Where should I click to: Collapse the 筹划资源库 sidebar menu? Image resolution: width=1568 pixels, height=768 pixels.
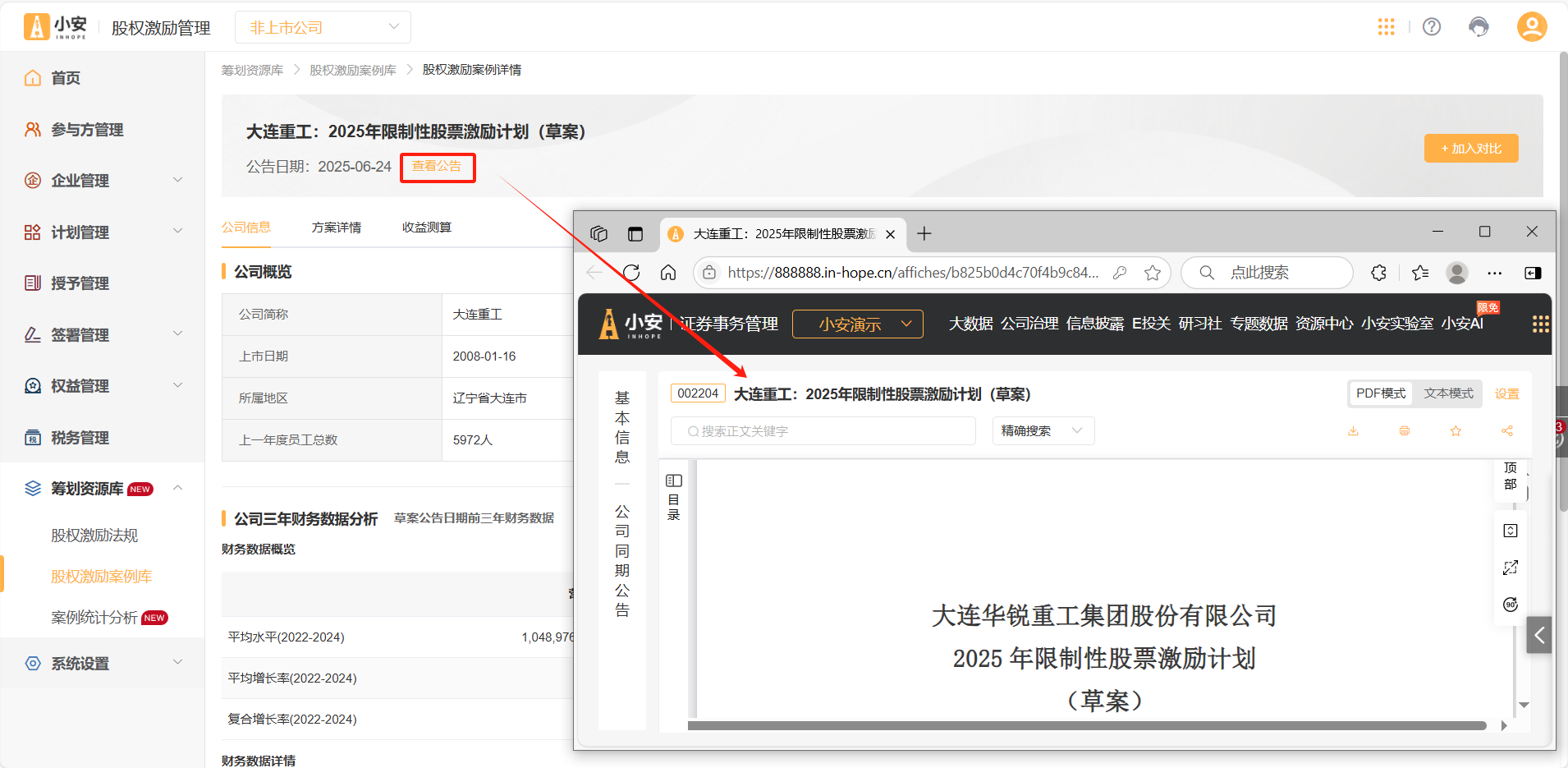tap(102, 489)
